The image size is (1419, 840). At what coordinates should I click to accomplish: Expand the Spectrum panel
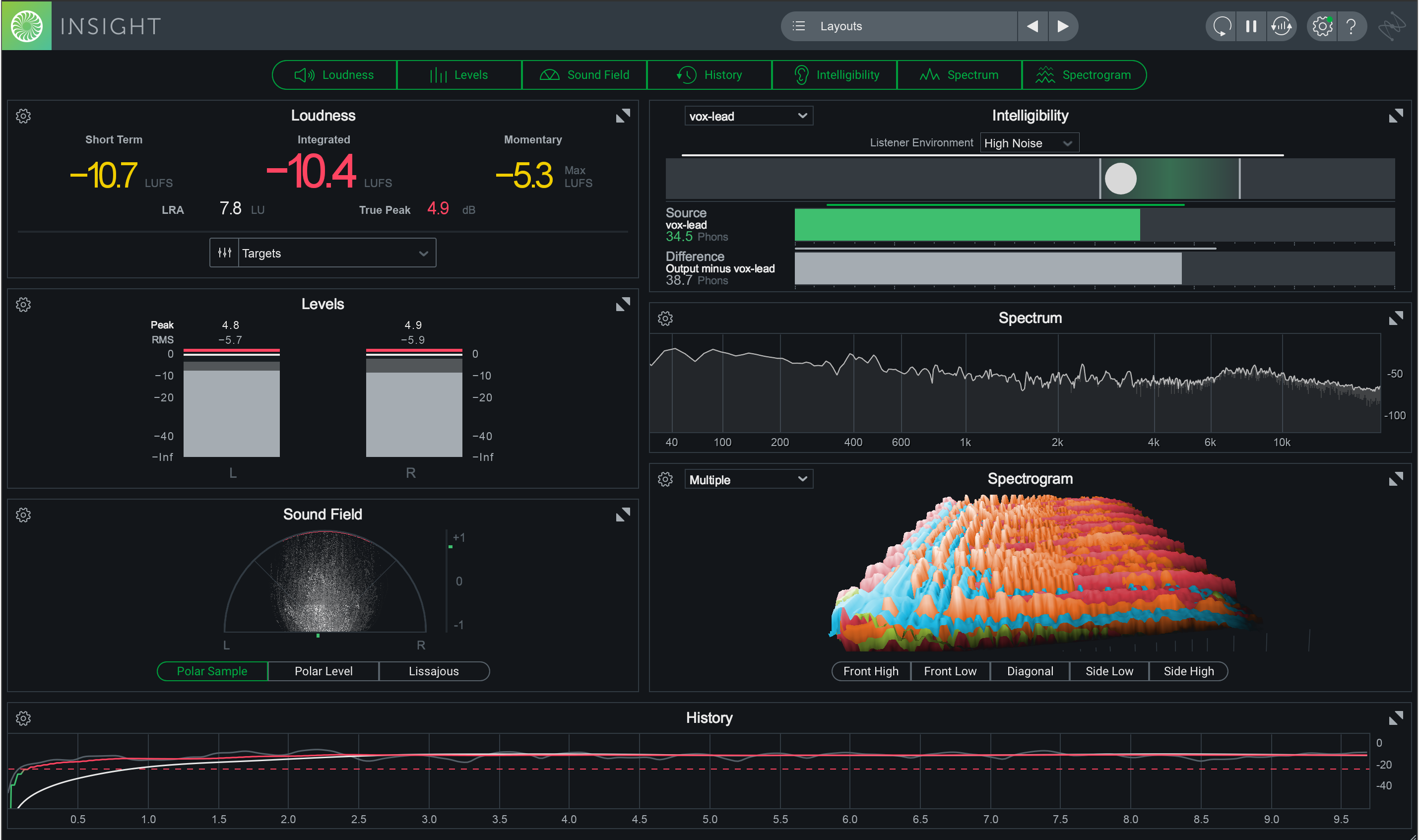coord(1396,318)
